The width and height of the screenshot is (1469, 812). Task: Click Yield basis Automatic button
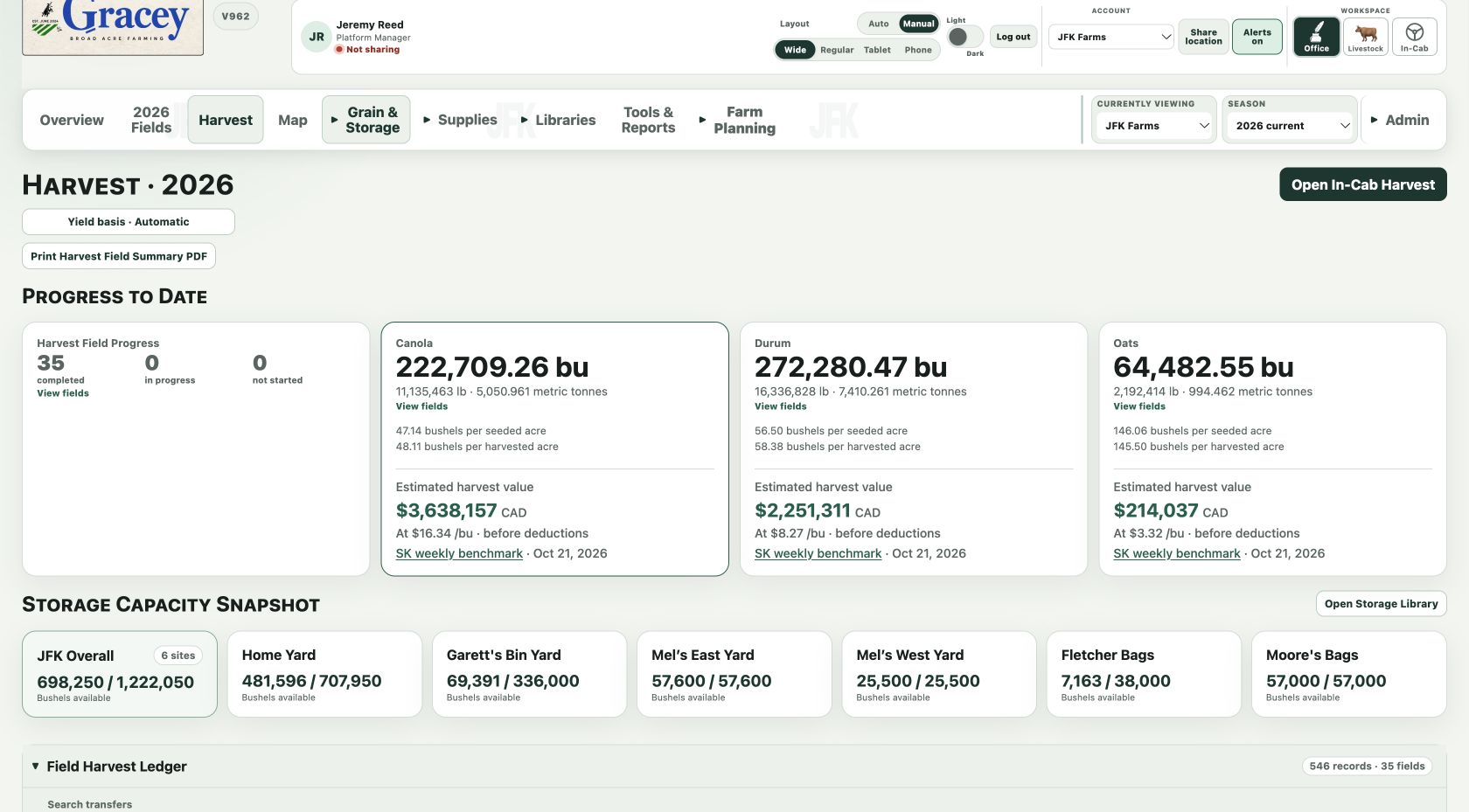click(x=129, y=222)
